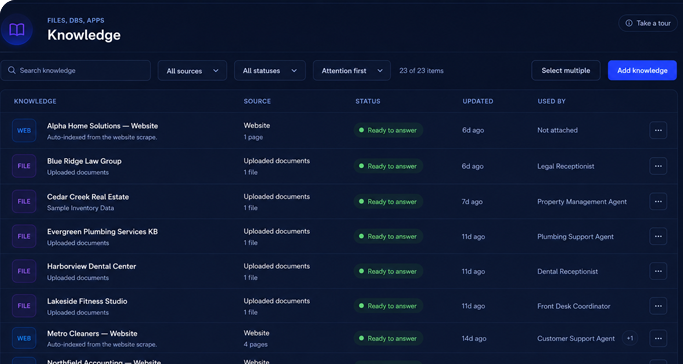The width and height of the screenshot is (683, 364).
Task: Open the Attention first sort dropdown
Action: click(x=352, y=71)
